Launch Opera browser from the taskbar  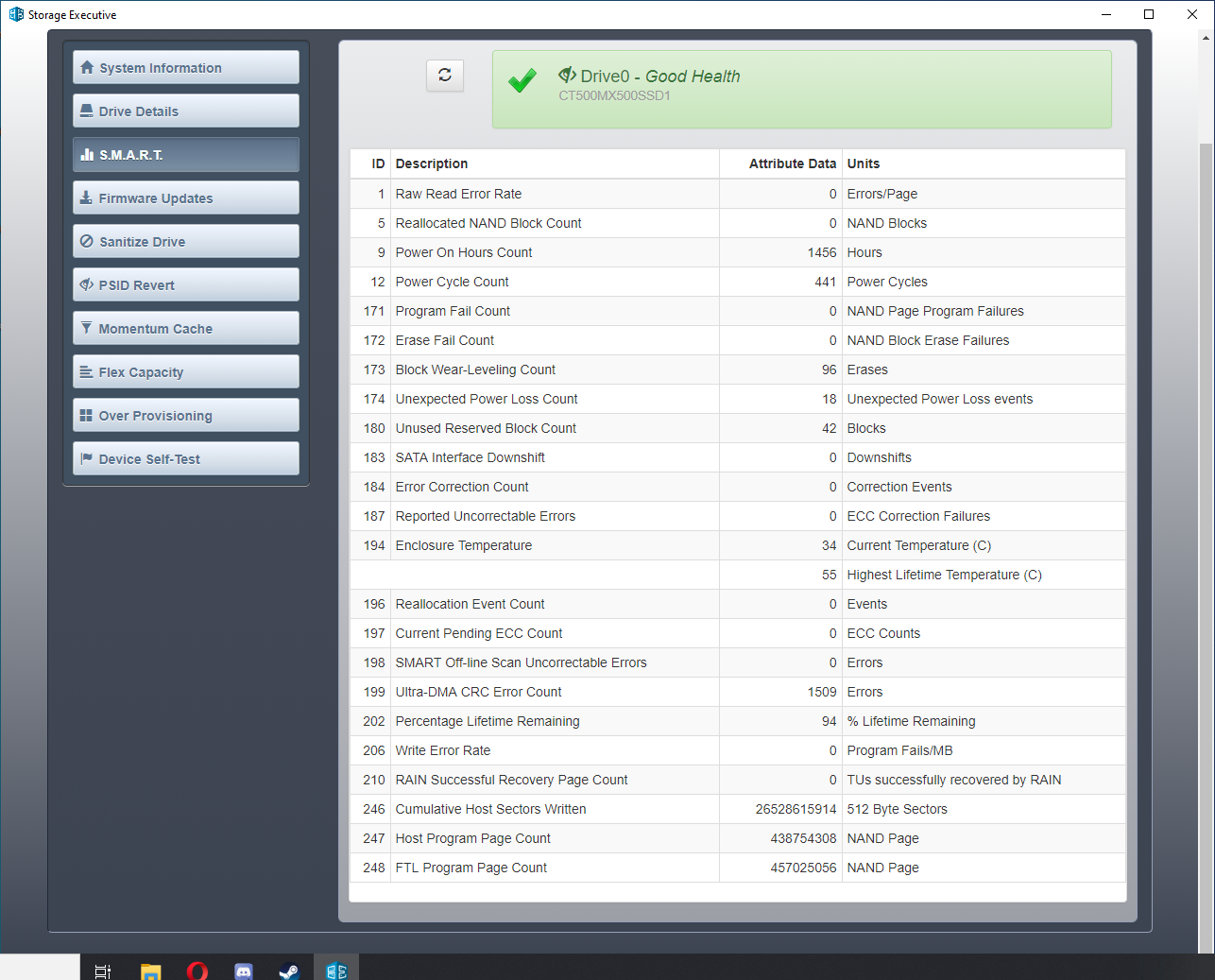[x=197, y=970]
